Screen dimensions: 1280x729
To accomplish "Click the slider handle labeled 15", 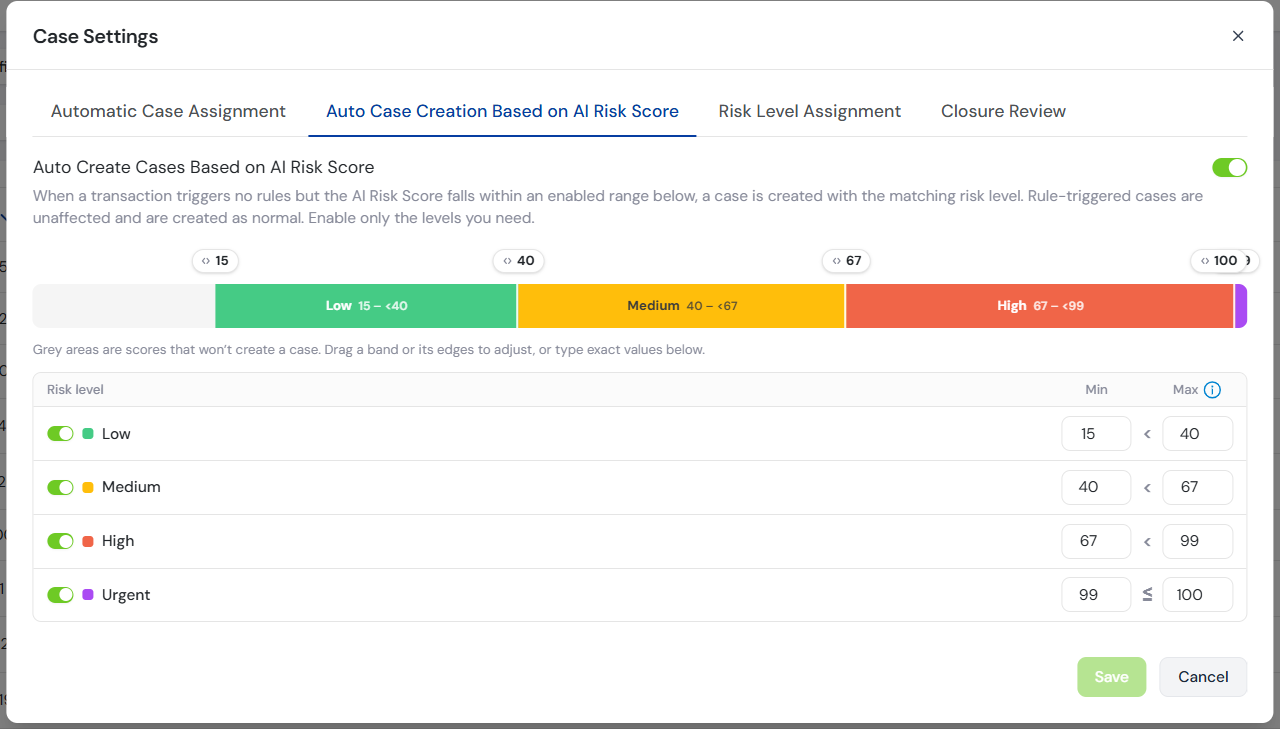I will pos(215,261).
